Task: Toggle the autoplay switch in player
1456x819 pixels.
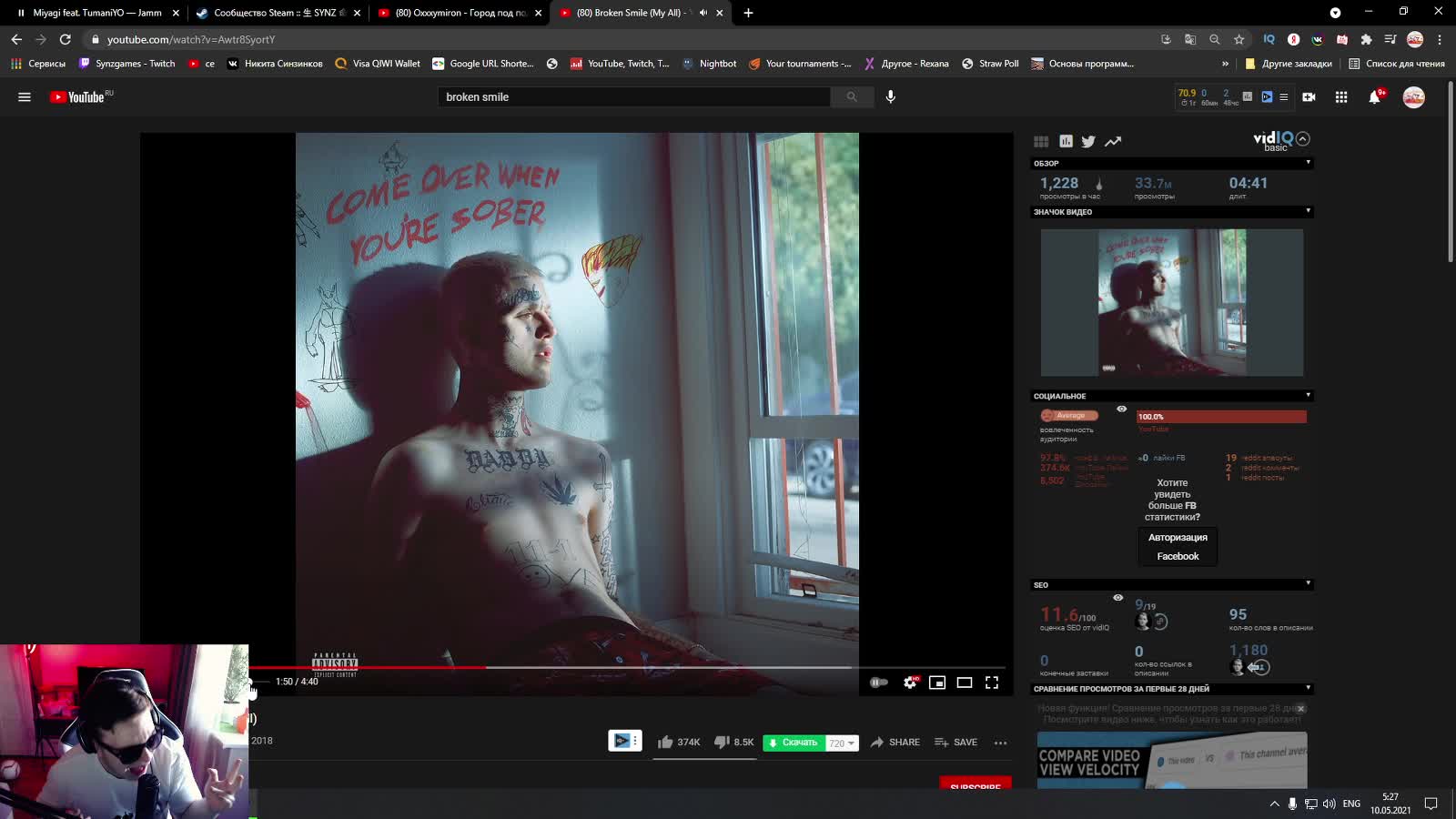Action: pyautogui.click(x=878, y=682)
